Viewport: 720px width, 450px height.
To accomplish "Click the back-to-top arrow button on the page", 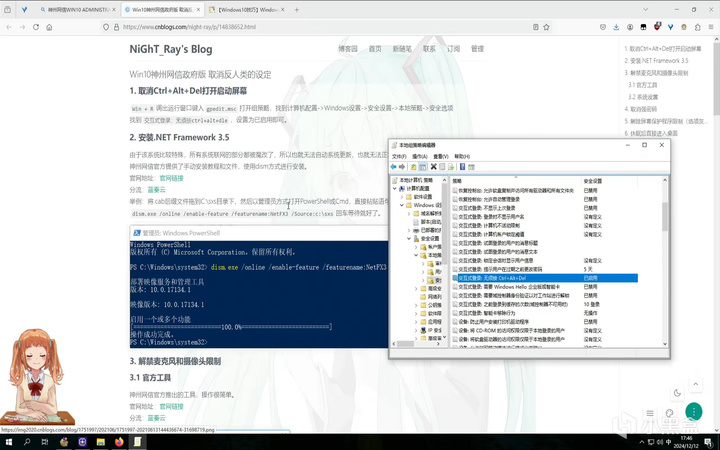I will [x=696, y=384].
